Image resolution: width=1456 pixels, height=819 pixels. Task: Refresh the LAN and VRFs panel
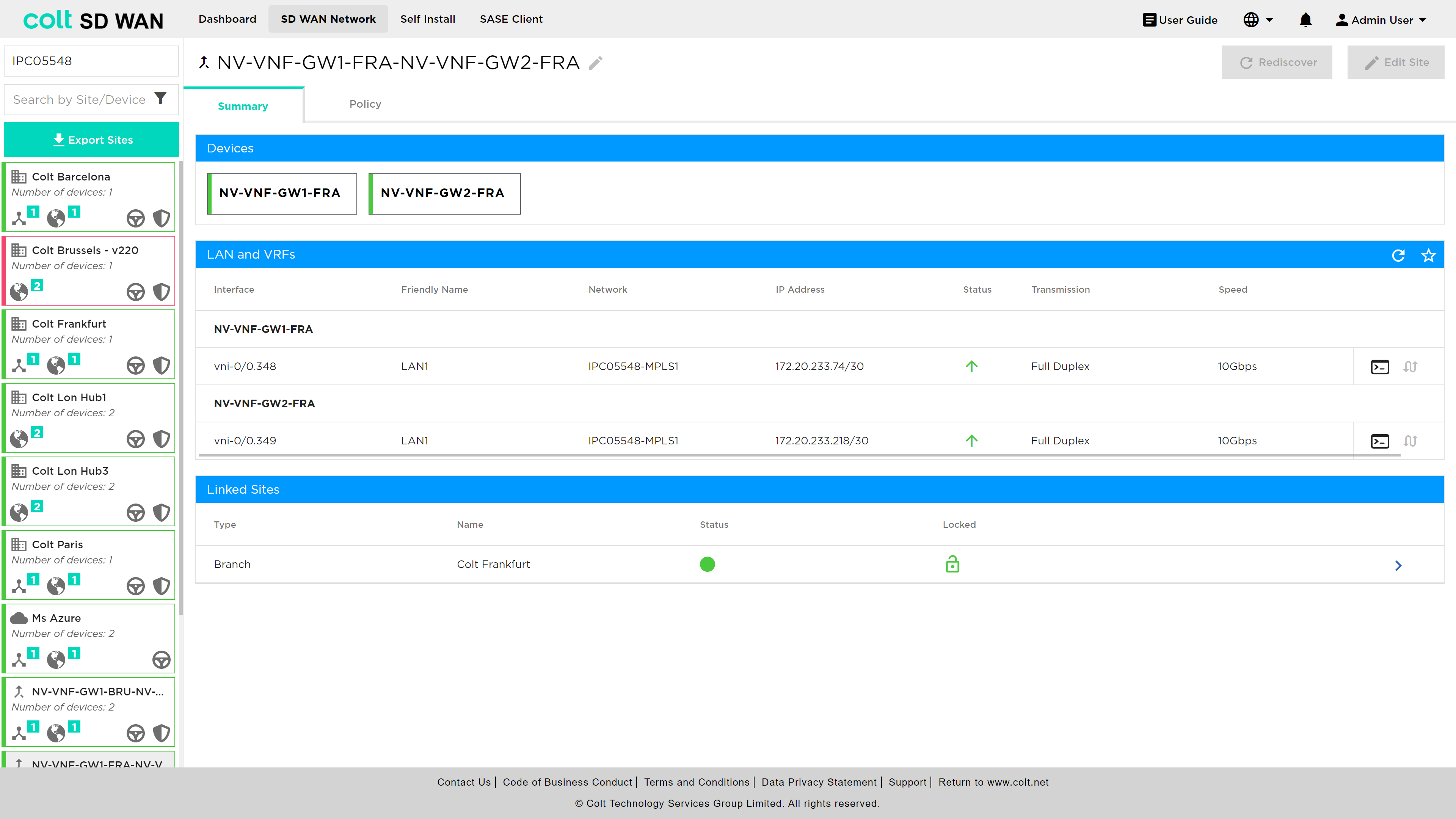pos(1398,256)
